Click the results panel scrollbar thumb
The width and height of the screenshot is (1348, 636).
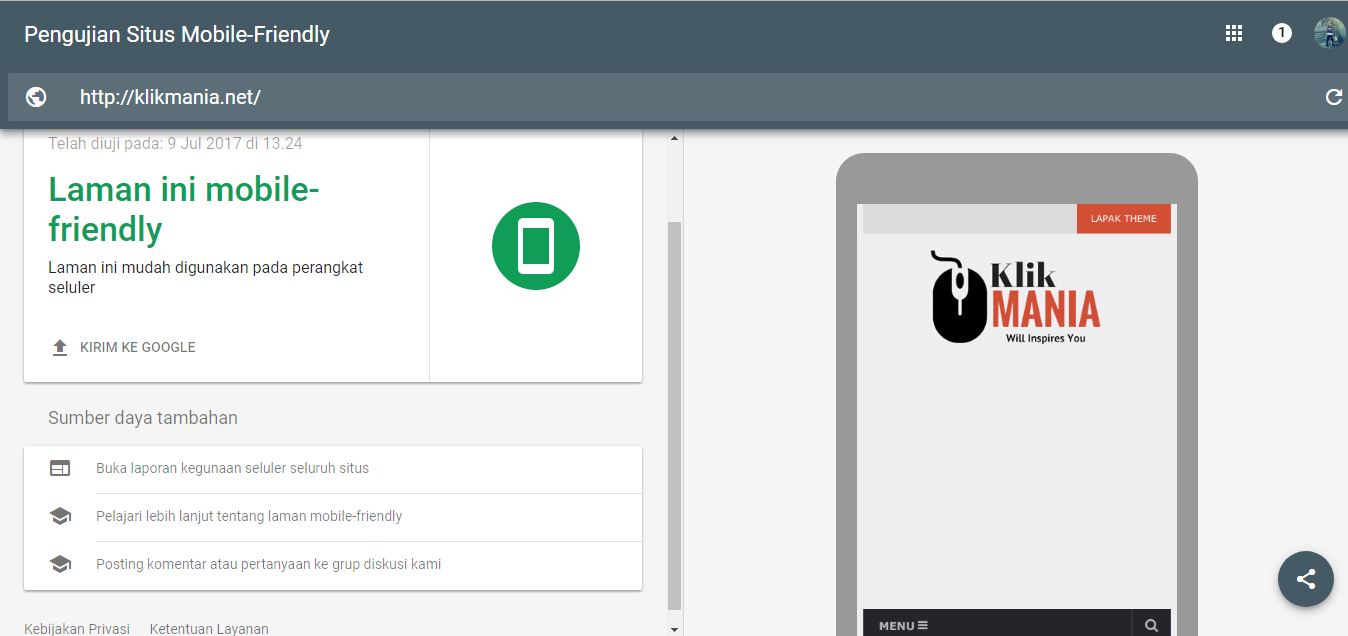point(674,415)
